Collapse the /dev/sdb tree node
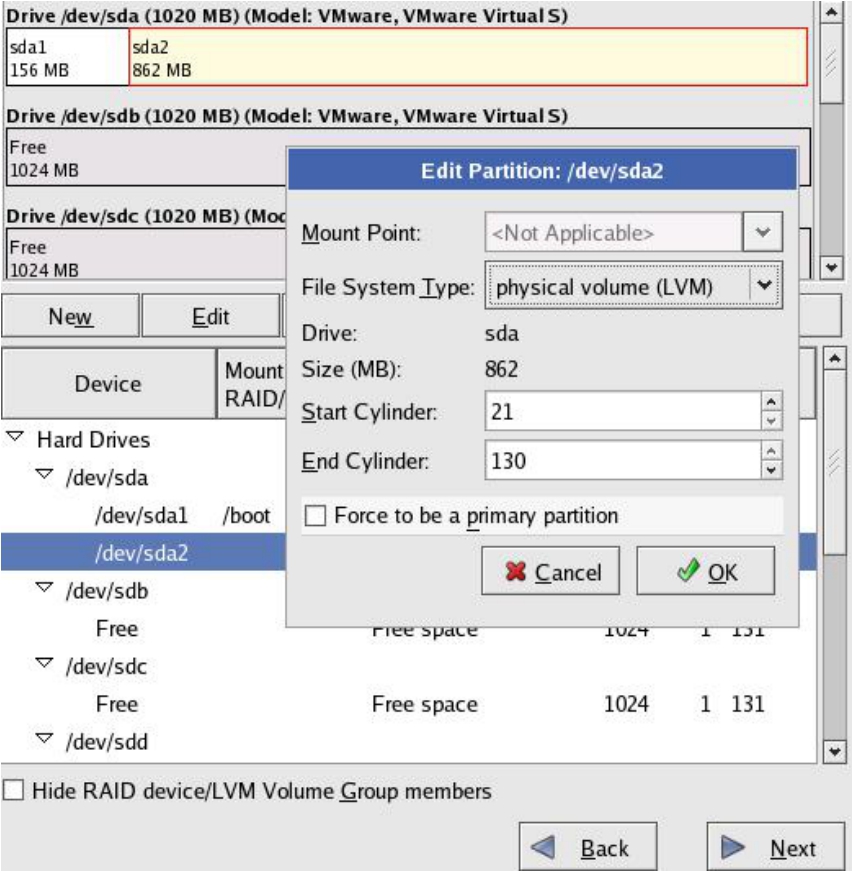The width and height of the screenshot is (852, 872). [x=44, y=590]
